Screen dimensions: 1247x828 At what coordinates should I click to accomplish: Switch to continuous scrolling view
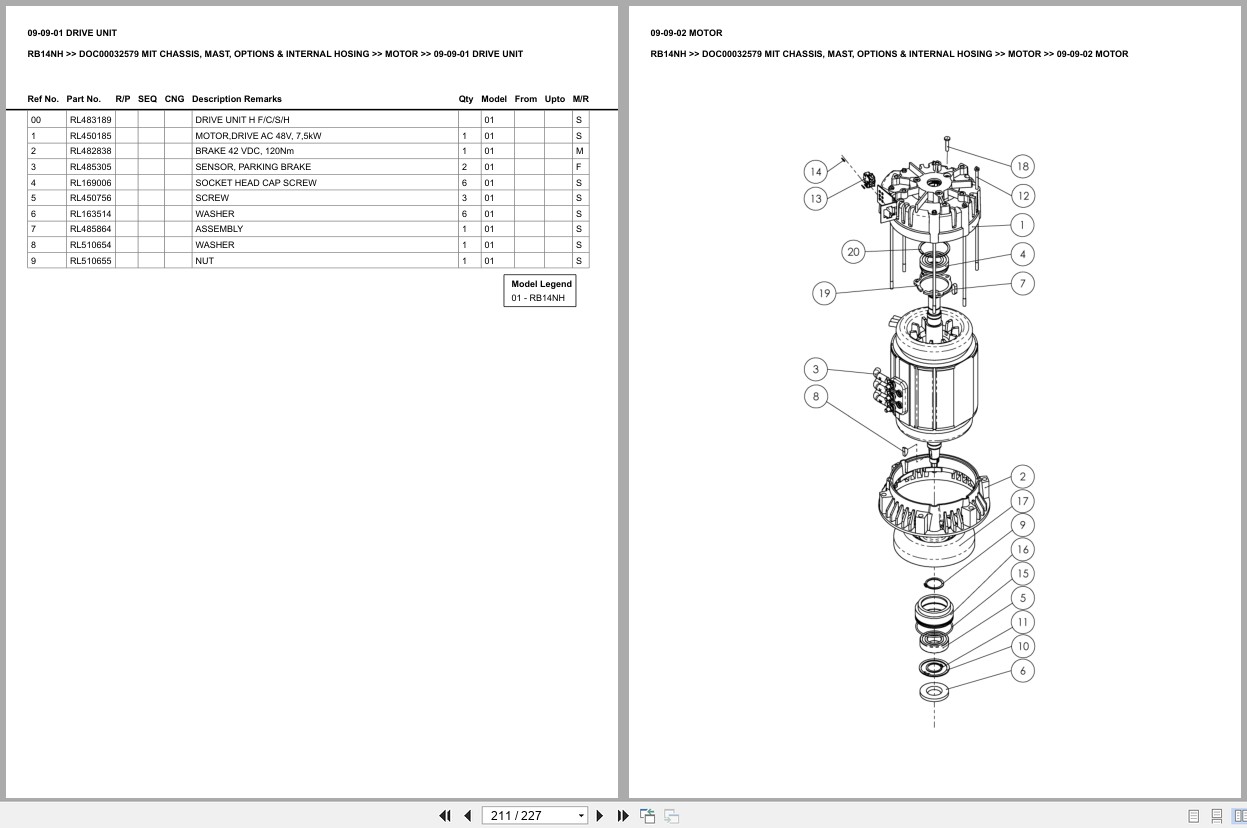(1216, 816)
